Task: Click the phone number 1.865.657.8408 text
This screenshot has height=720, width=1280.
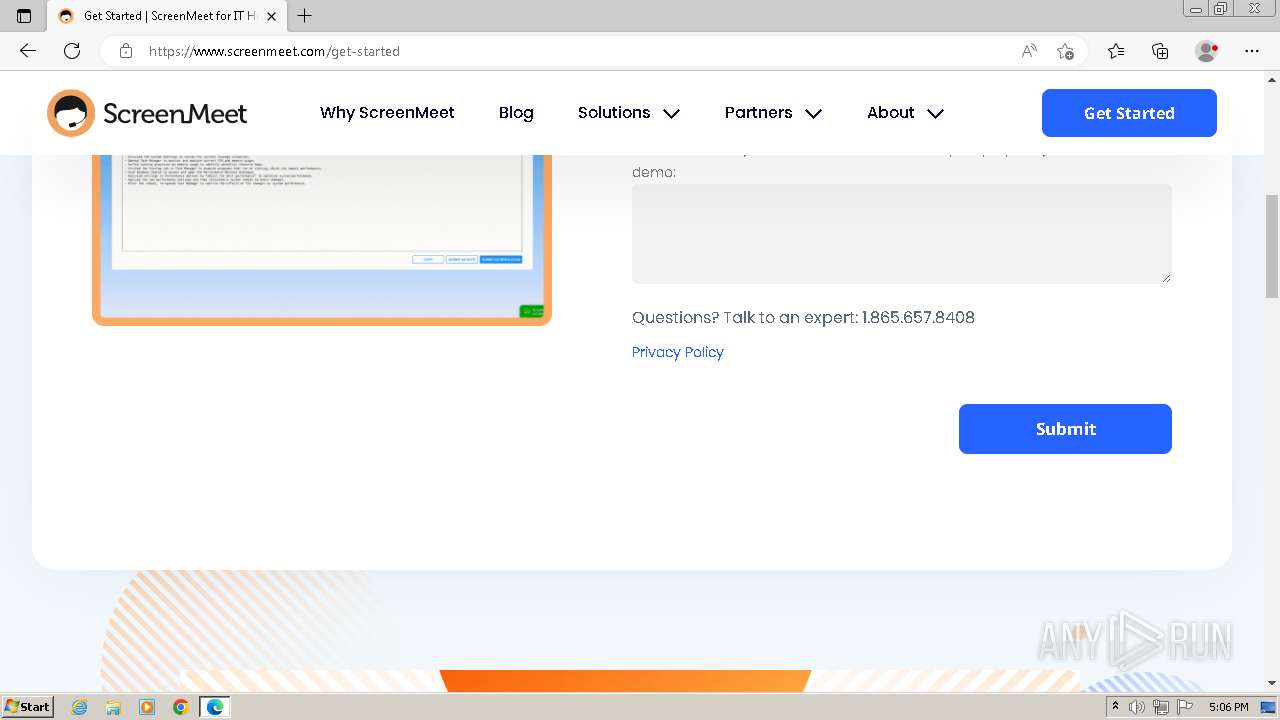Action: click(918, 317)
